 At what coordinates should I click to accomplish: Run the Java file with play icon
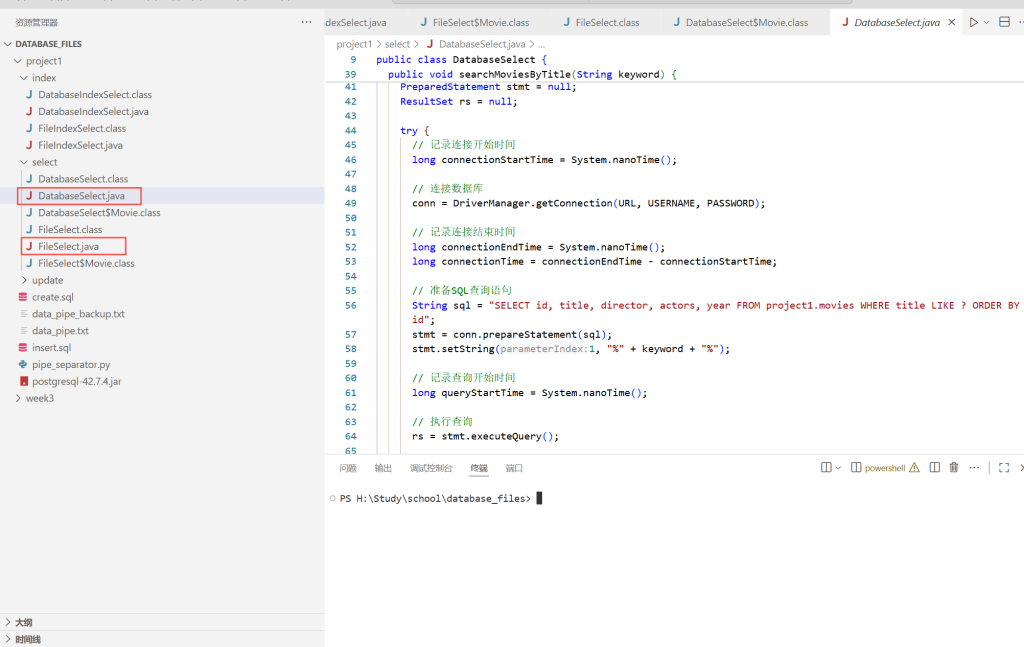[973, 22]
